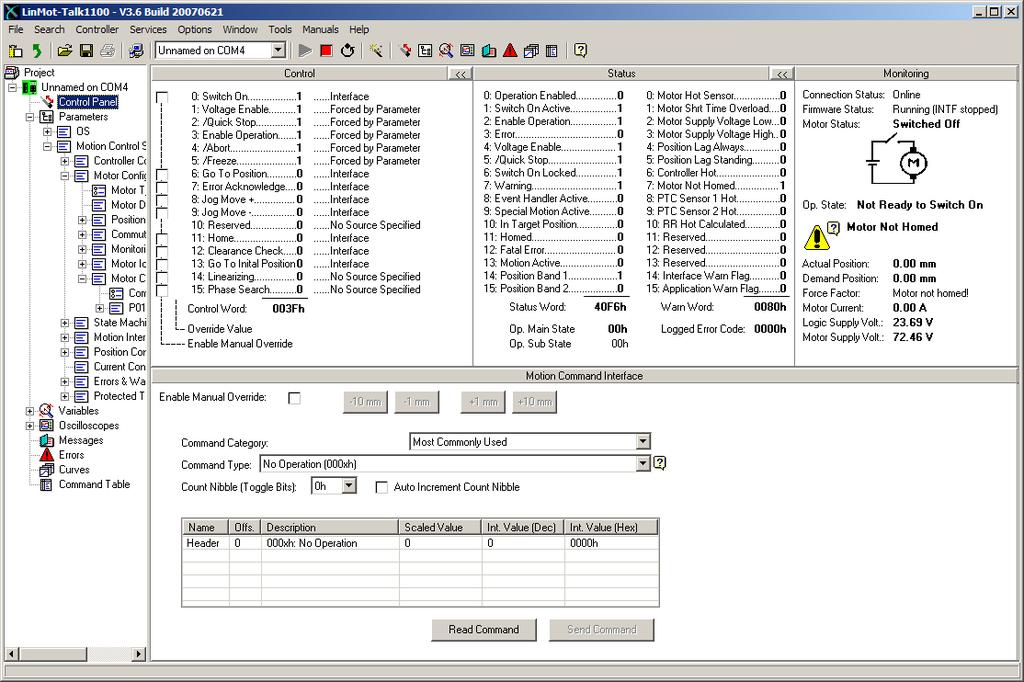Select Command Table in project tree
Viewport: 1024px width, 682px height.
[94, 485]
